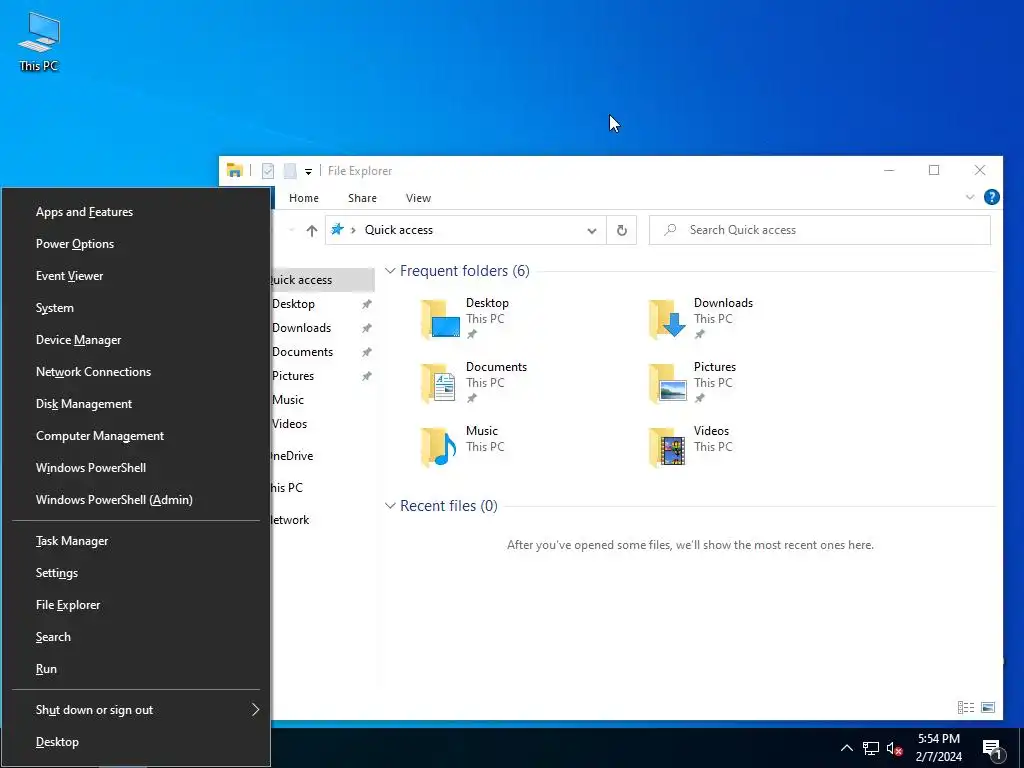Expand the ribbon with the chevron
This screenshot has width=1024, height=768.
pos(970,197)
